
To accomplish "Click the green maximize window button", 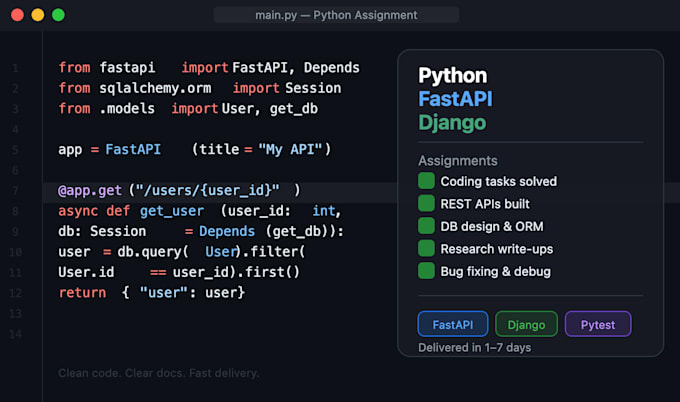I will (58, 15).
